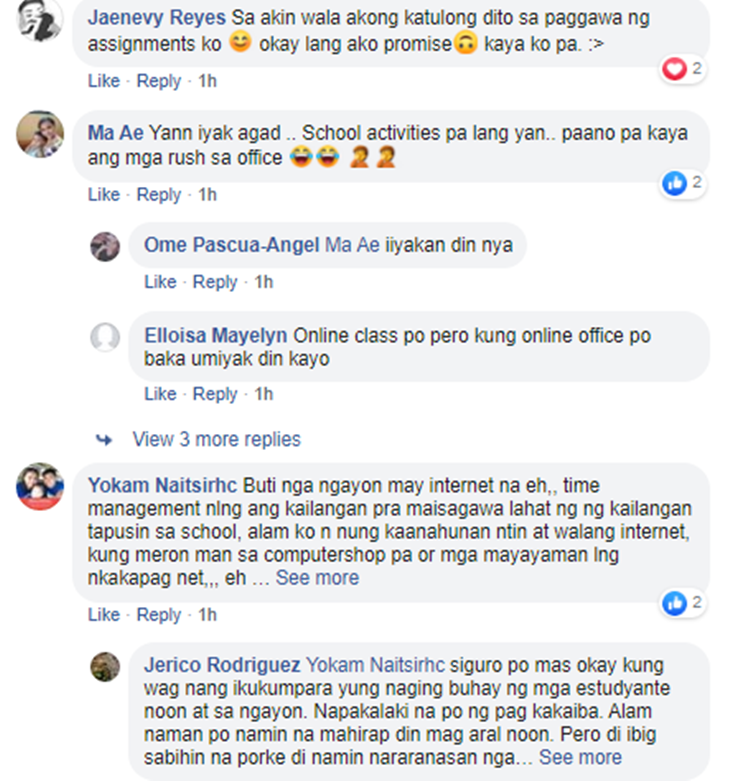Click the thumbs-up reaction icon on Ma Ae Yann's comment

coord(674,183)
